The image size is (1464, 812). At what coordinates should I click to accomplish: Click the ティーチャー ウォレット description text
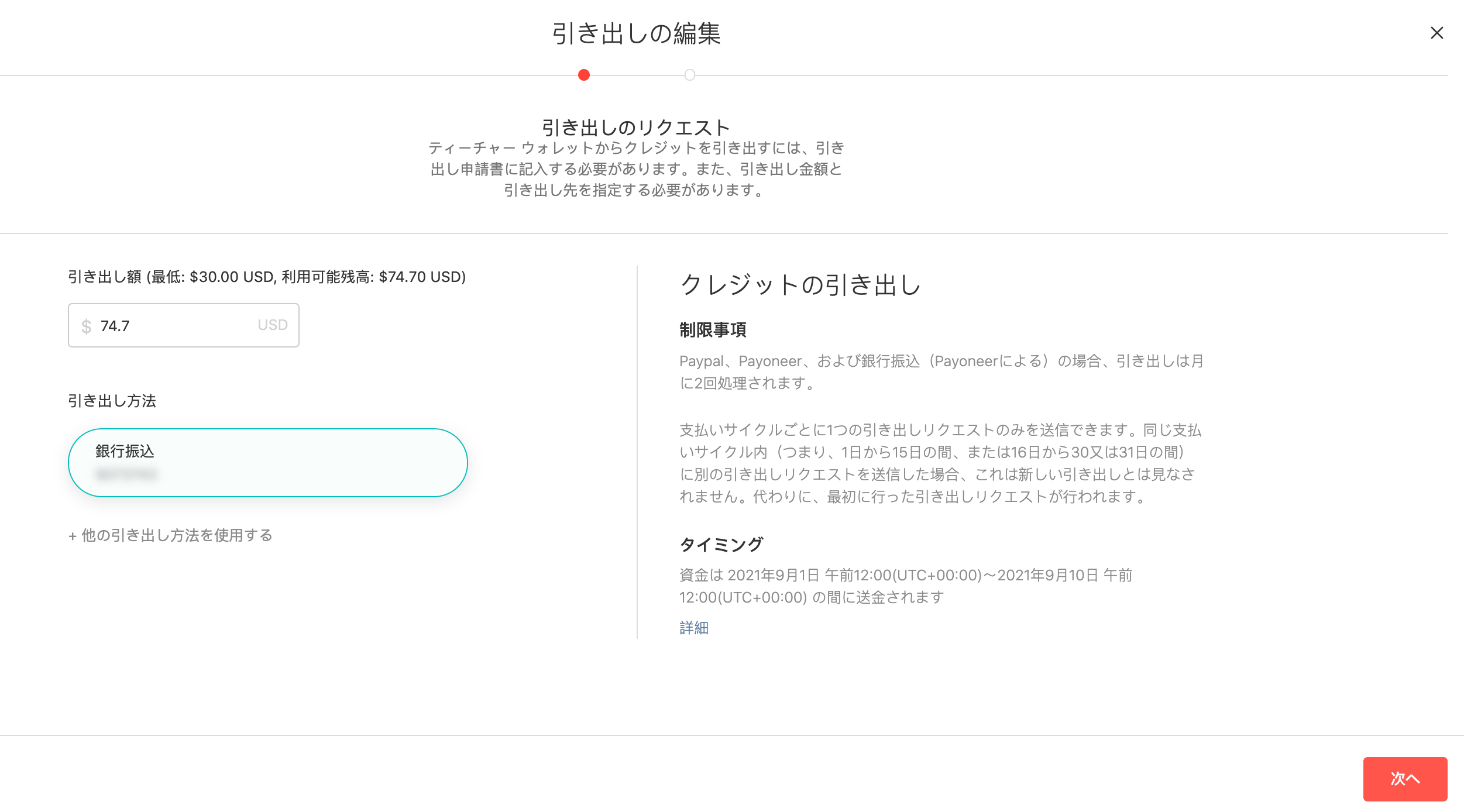636,169
